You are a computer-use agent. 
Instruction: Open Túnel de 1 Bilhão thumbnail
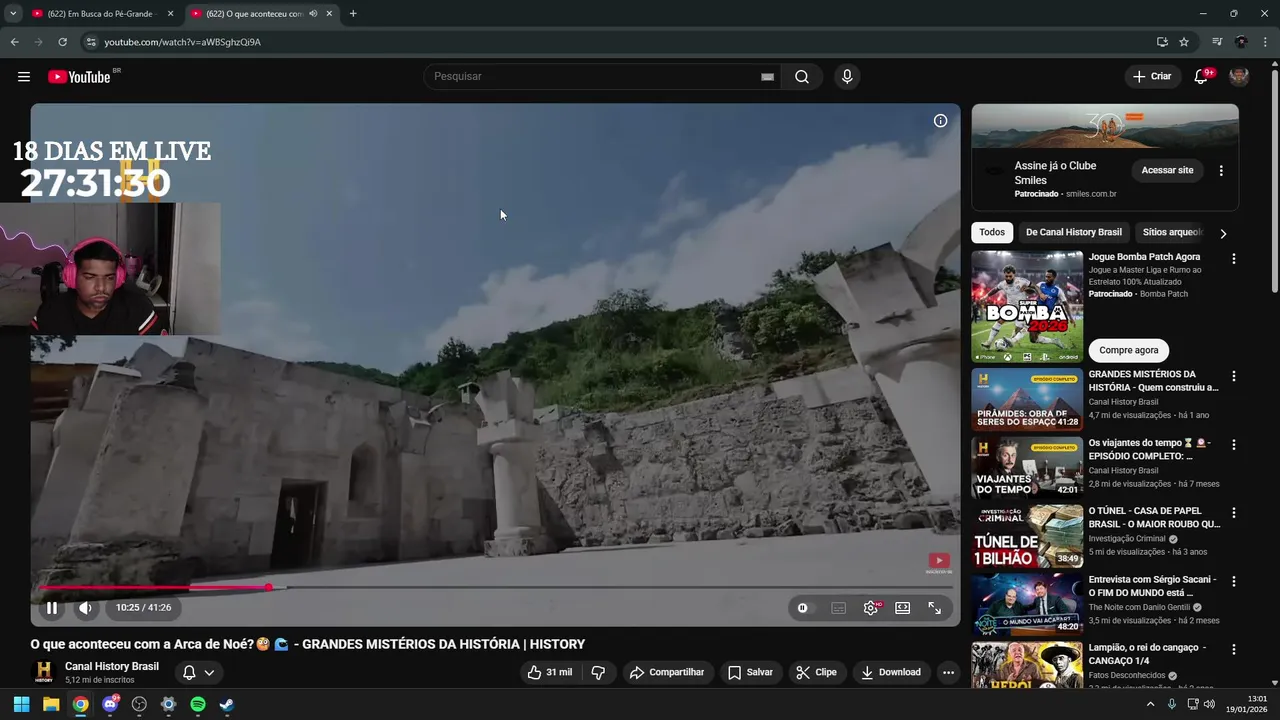1027,536
